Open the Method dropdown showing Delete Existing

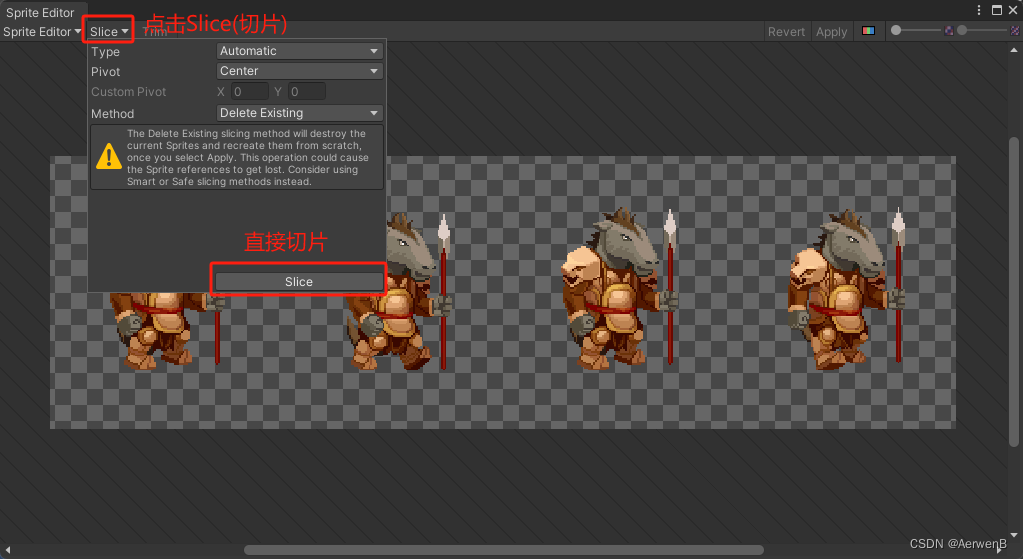point(299,113)
